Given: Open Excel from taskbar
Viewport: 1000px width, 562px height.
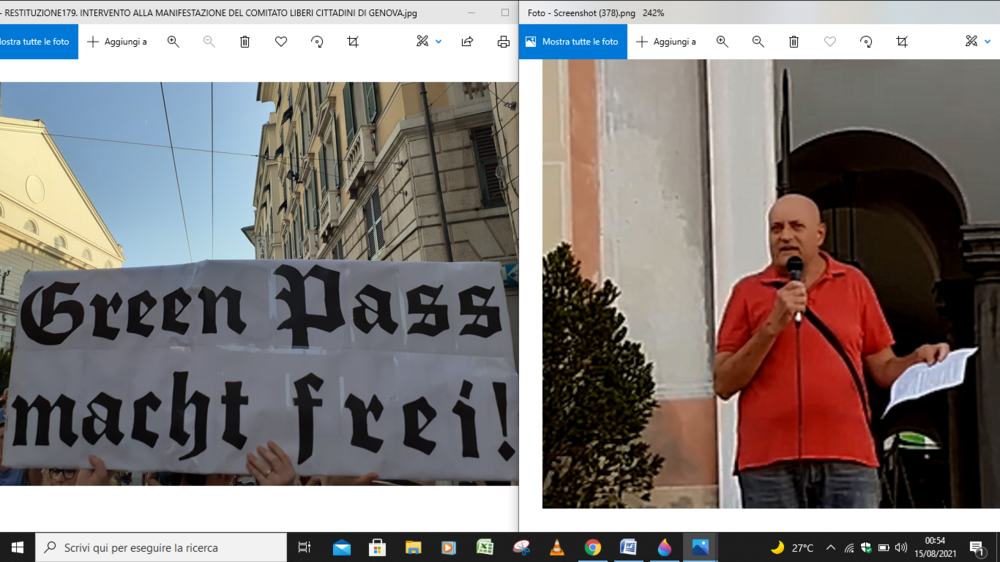Looking at the screenshot, I should pos(485,547).
